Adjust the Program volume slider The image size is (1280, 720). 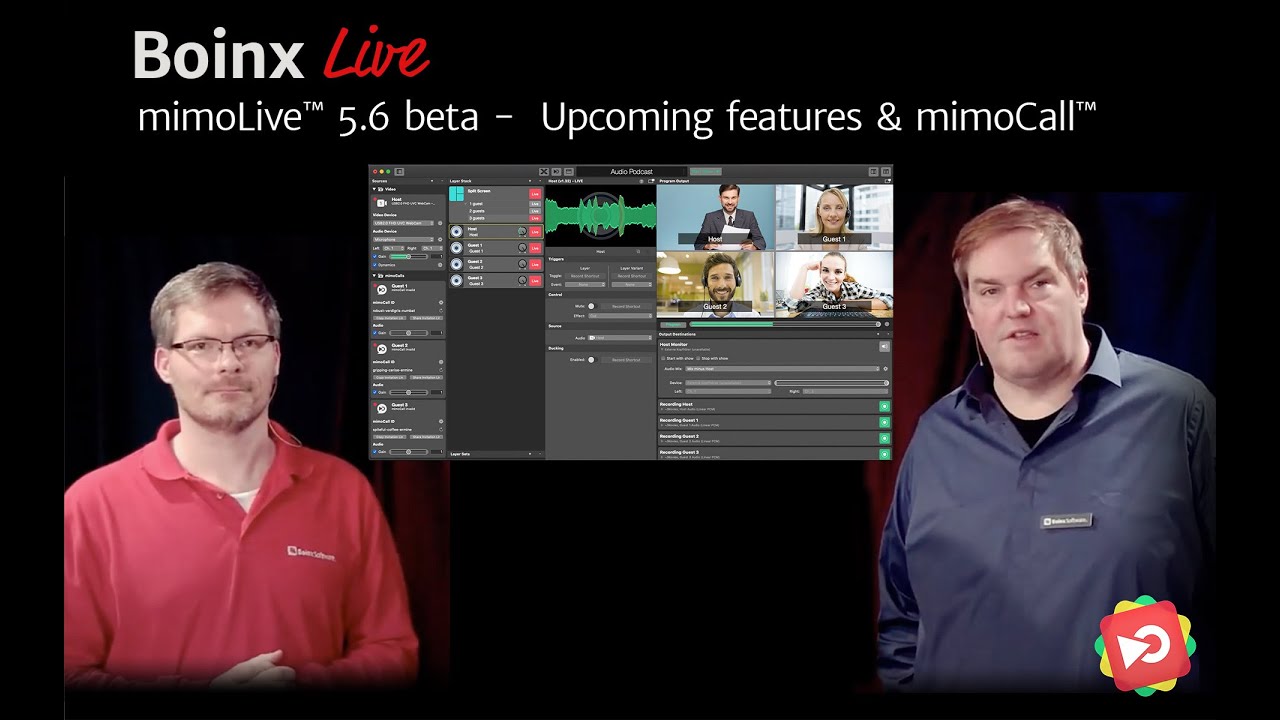[785, 324]
